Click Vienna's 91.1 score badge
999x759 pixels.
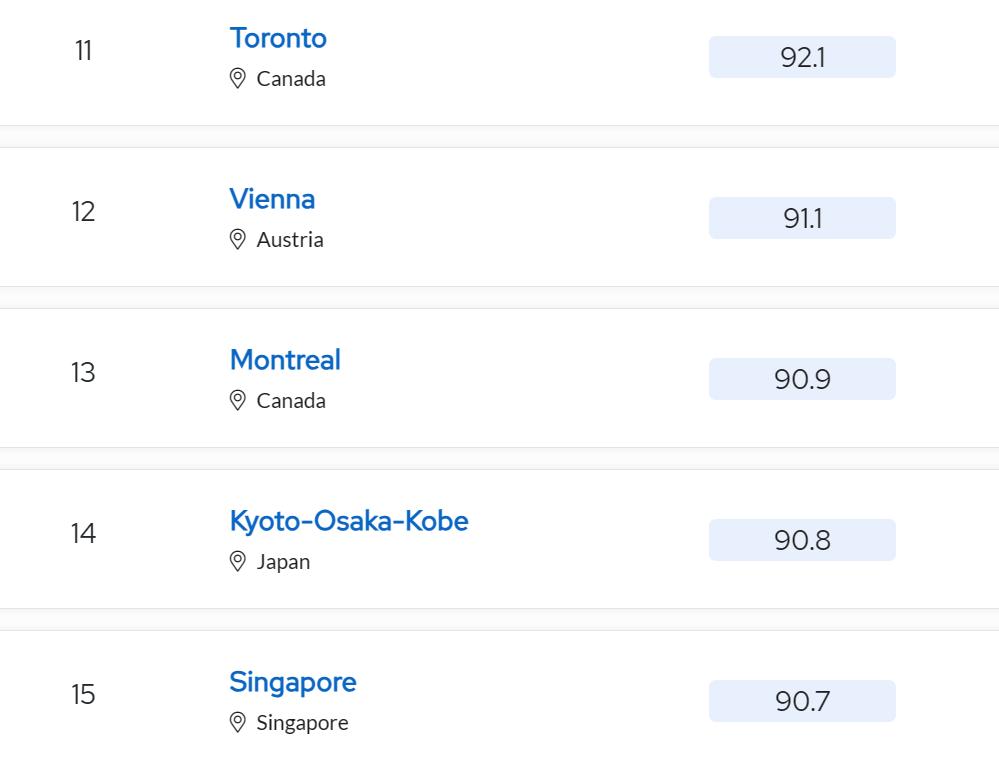(x=802, y=218)
